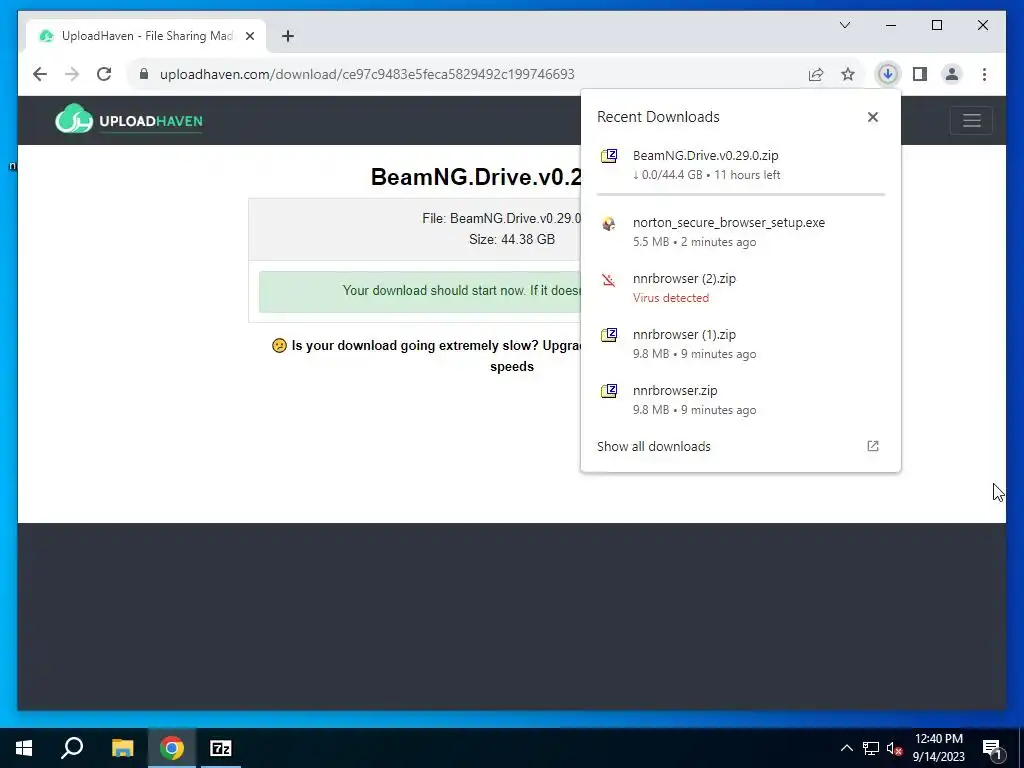Viewport: 1024px width, 768px height.
Task: Open the notification center
Action: tap(991, 748)
